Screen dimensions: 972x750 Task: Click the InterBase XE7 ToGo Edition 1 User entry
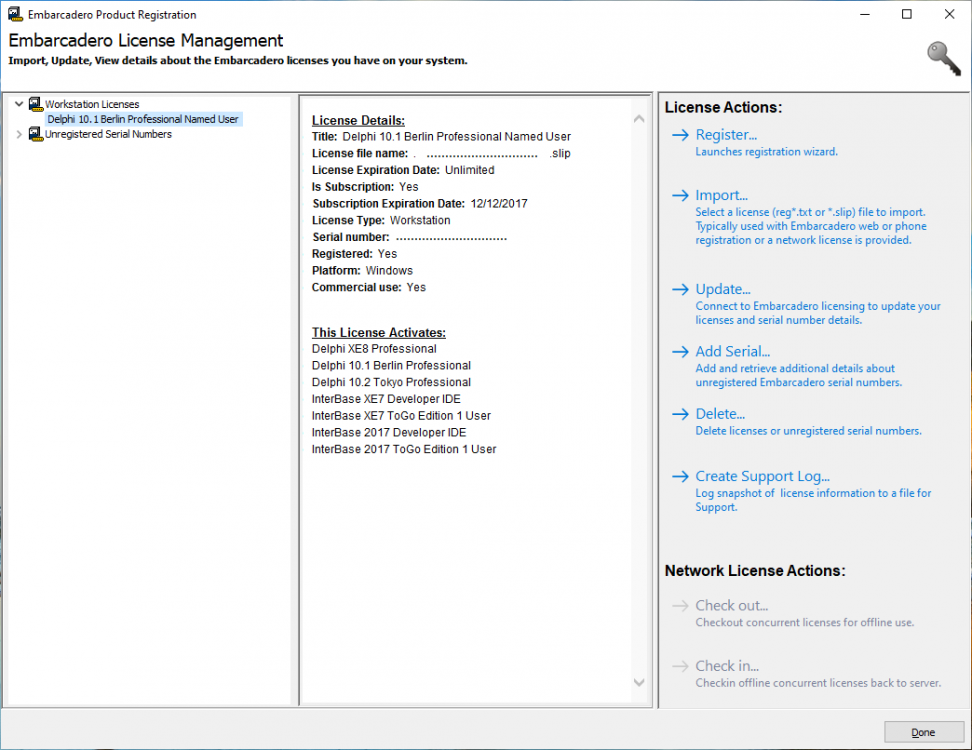point(401,415)
